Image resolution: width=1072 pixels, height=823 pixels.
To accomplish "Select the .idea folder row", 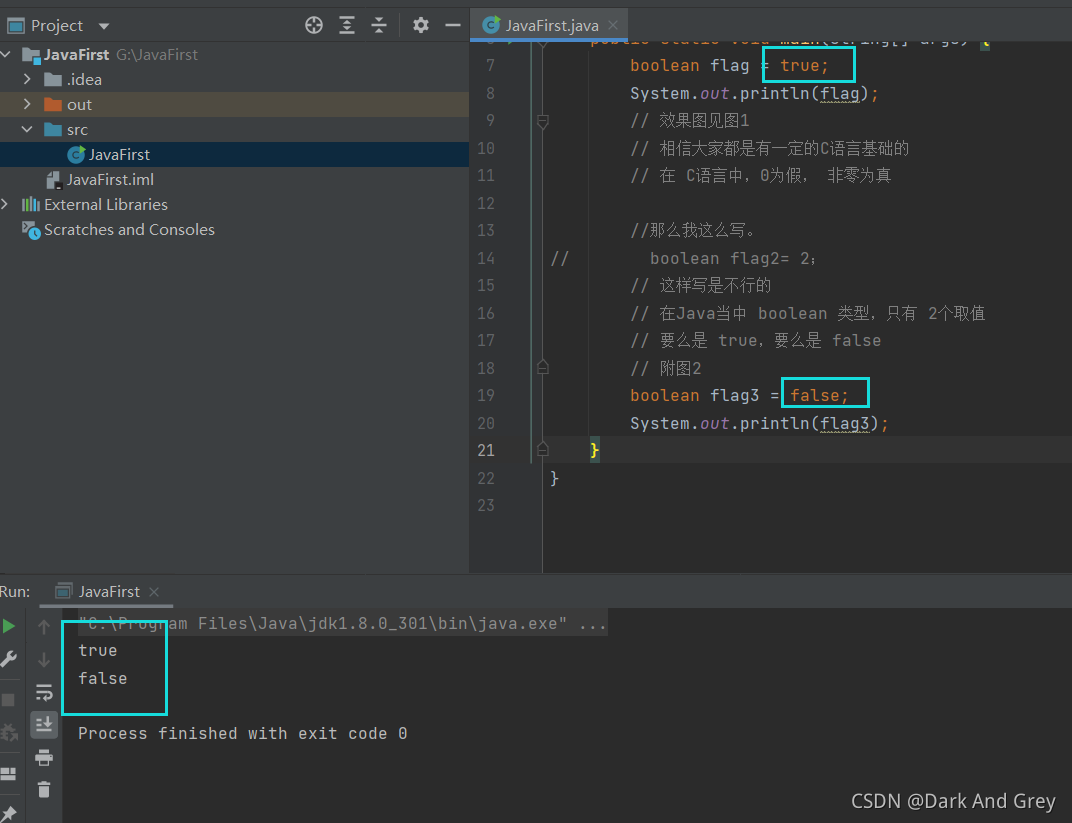I will [234, 79].
